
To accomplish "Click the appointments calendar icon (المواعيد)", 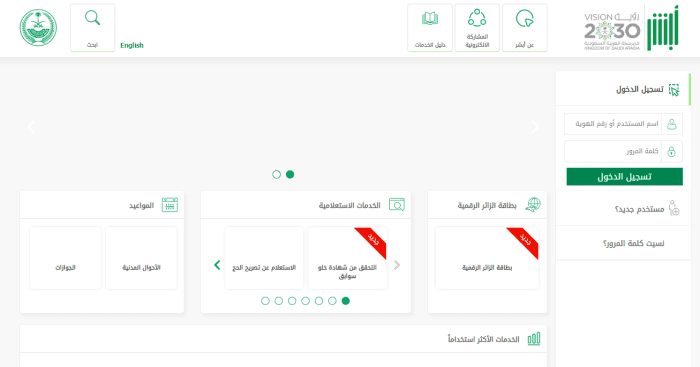I will pyautogui.click(x=170, y=205).
